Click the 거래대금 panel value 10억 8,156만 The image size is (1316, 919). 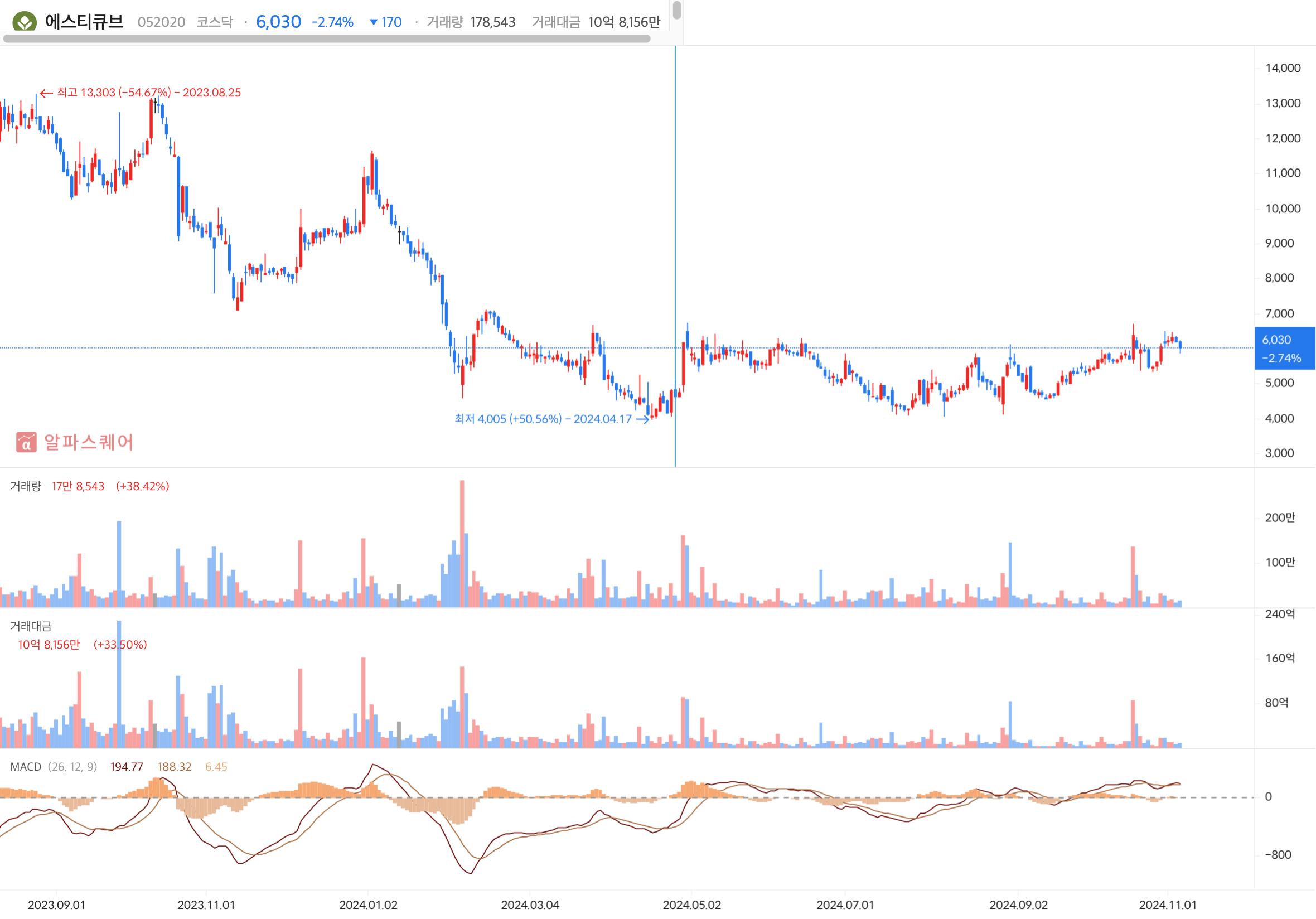tap(49, 645)
